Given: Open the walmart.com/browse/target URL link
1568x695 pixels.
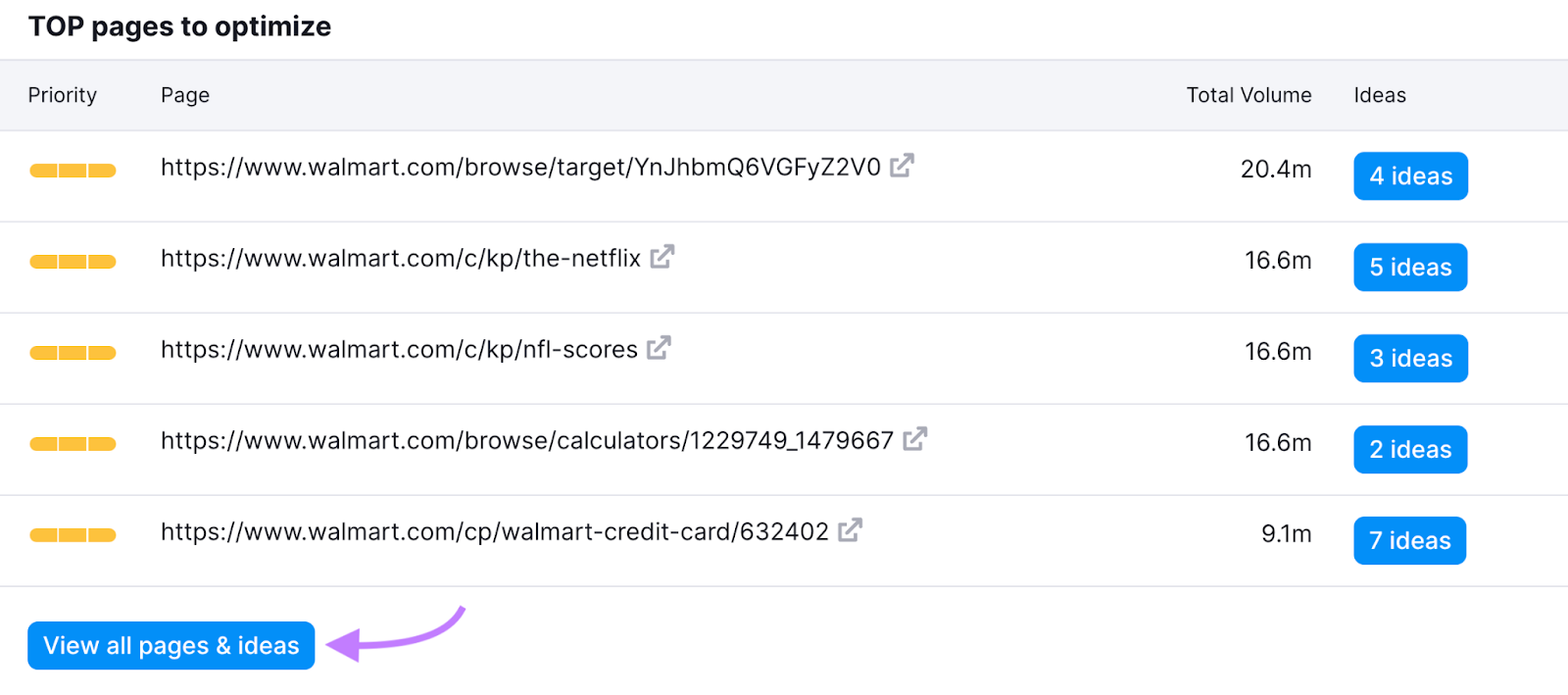Looking at the screenshot, I should [520, 168].
